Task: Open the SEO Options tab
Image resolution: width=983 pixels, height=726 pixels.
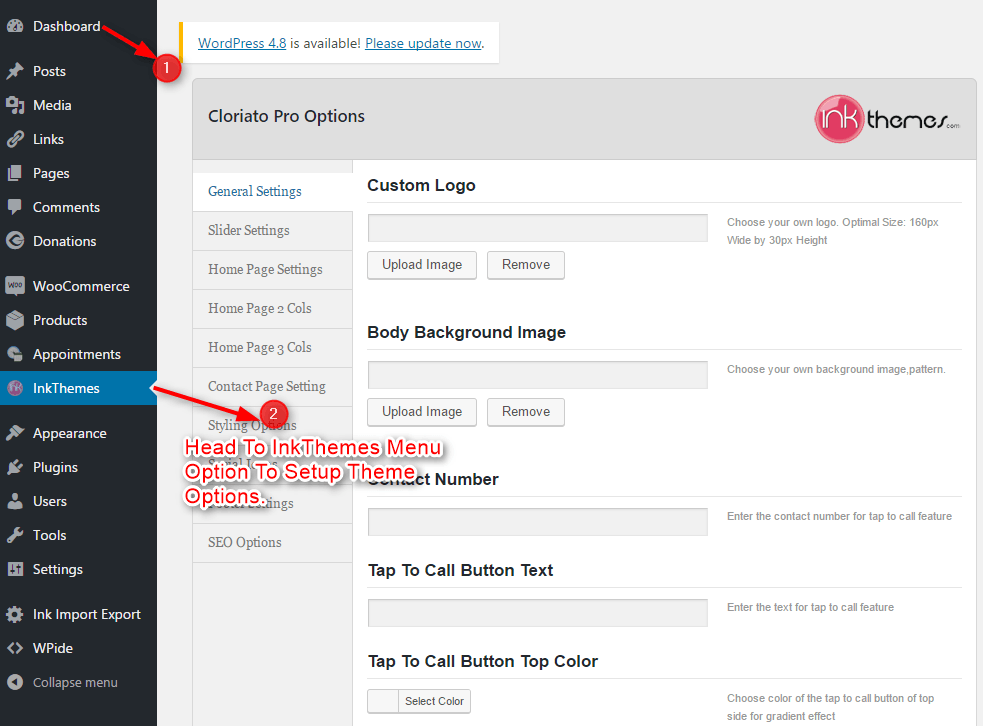Action: point(272,543)
